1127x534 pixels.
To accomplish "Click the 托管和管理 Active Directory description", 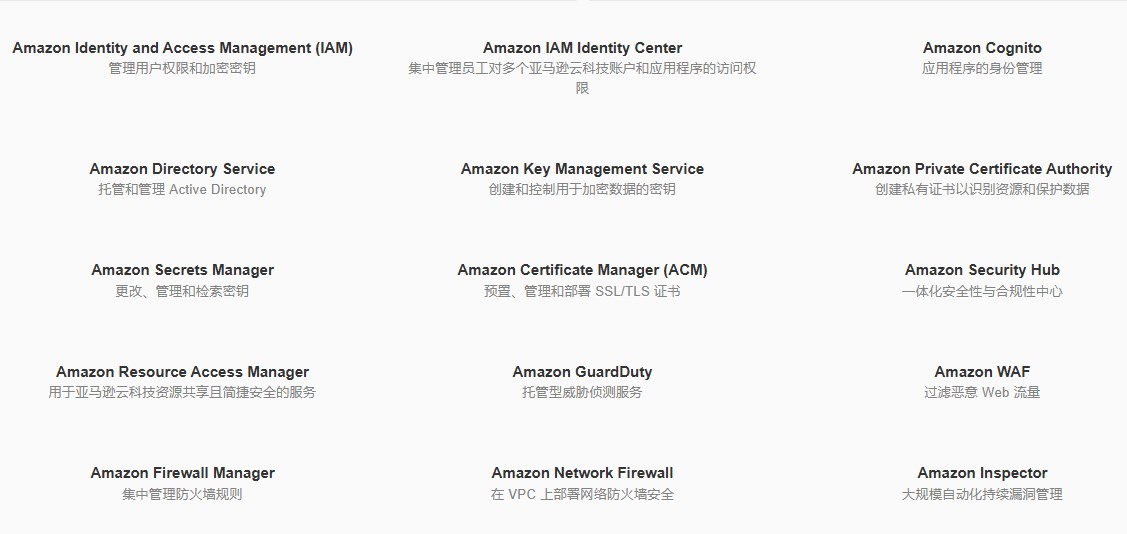I will 182,190.
